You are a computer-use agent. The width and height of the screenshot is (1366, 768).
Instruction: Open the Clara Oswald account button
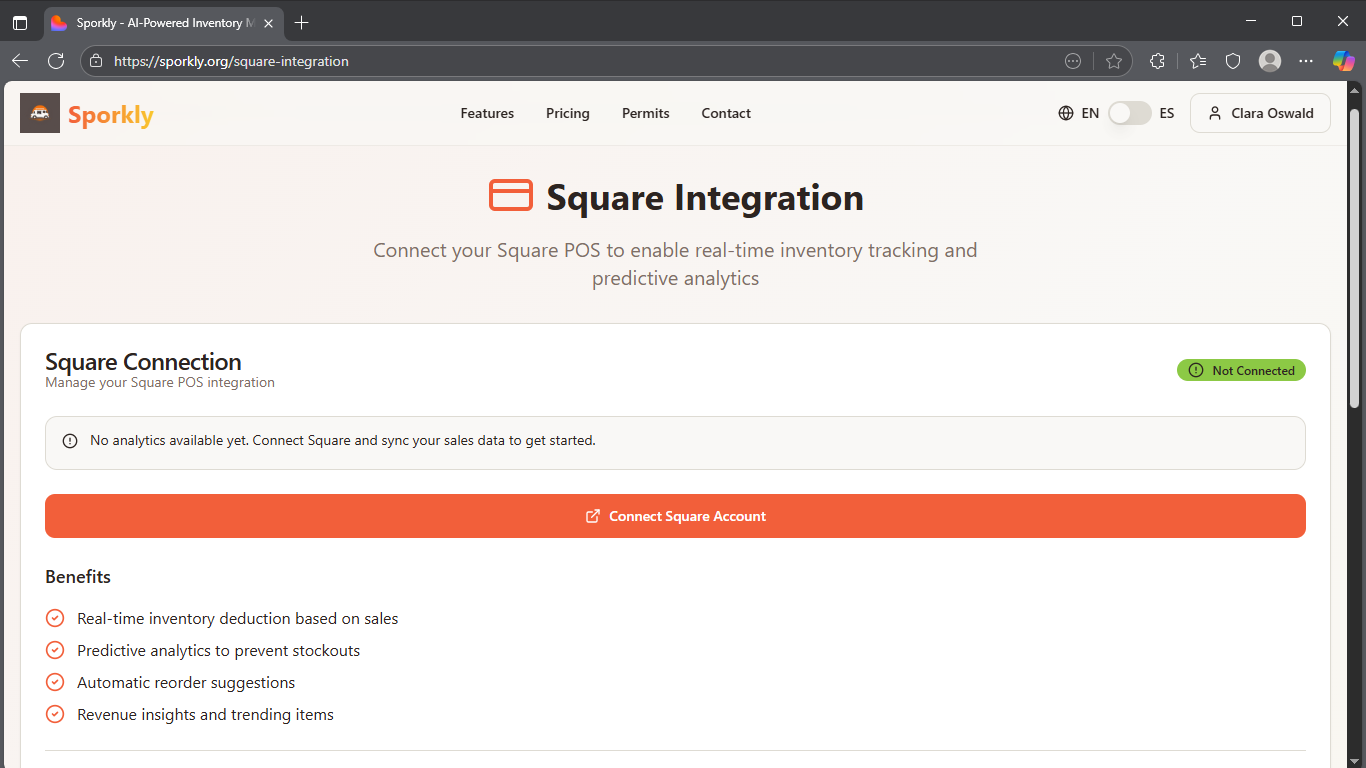(x=1260, y=113)
